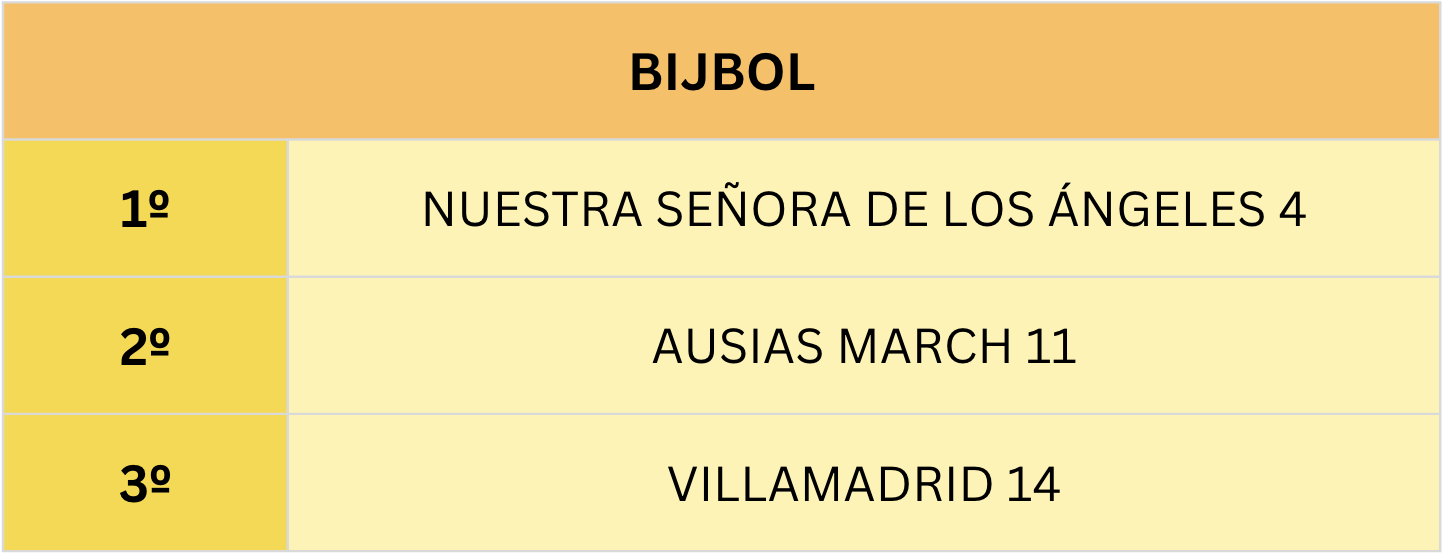1444x556 pixels.
Task: Select the 2º rank cell
Action: [145, 347]
